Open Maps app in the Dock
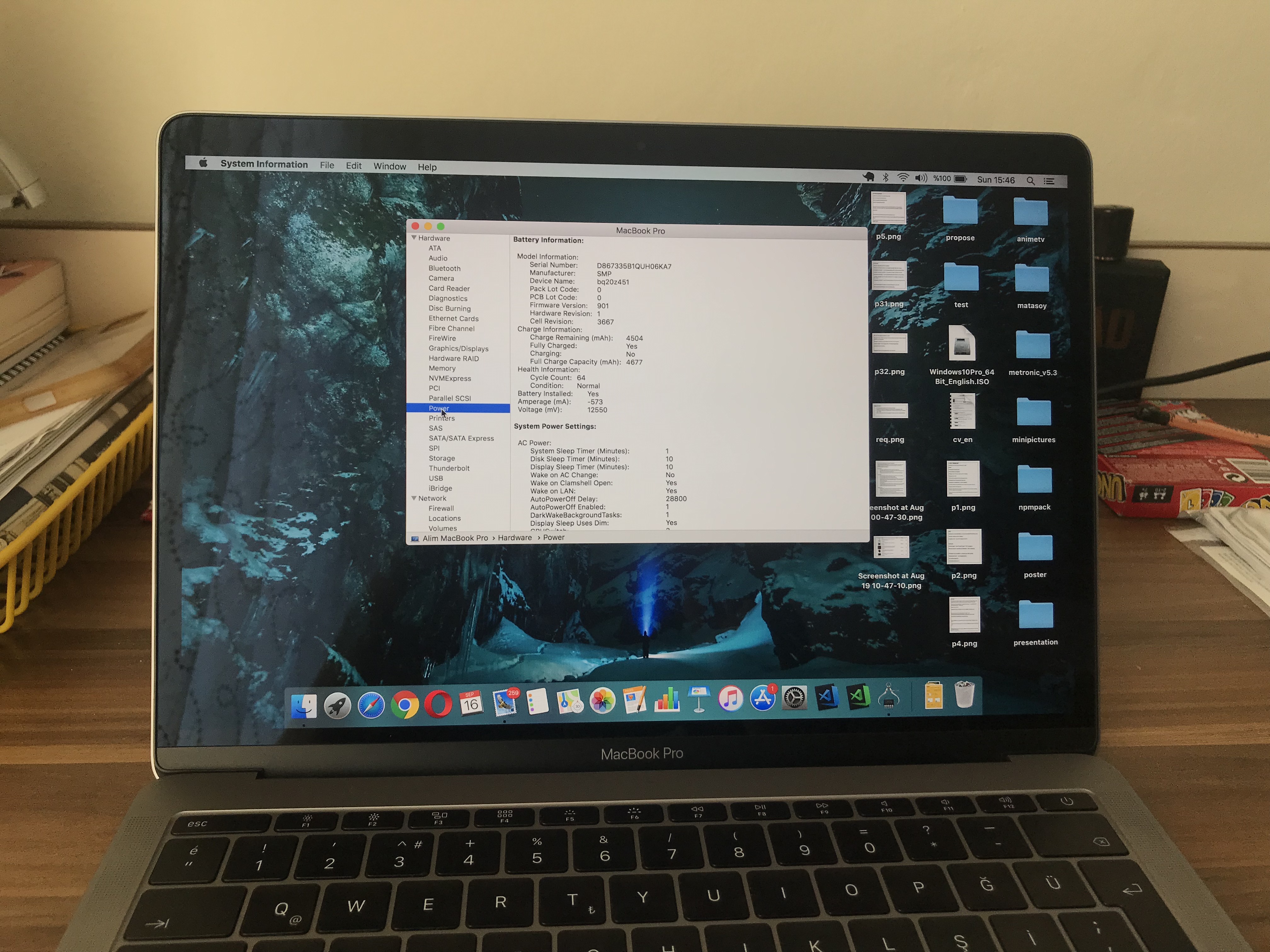Image resolution: width=1270 pixels, height=952 pixels. point(569,701)
